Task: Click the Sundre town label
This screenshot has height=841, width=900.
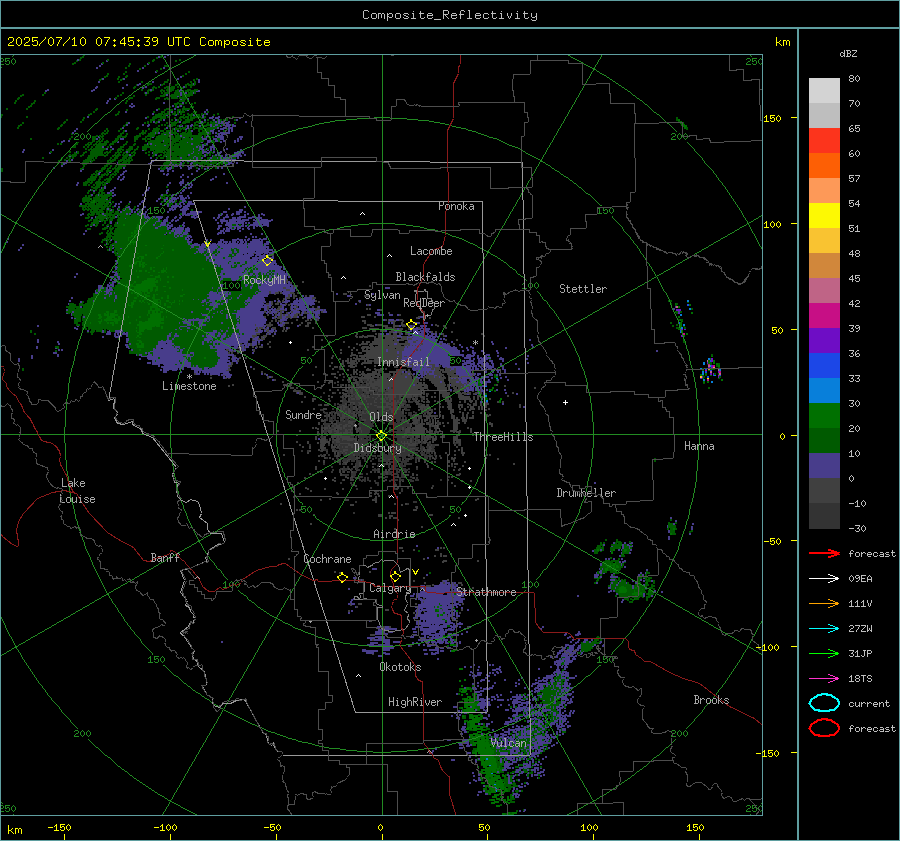Action: [x=303, y=415]
